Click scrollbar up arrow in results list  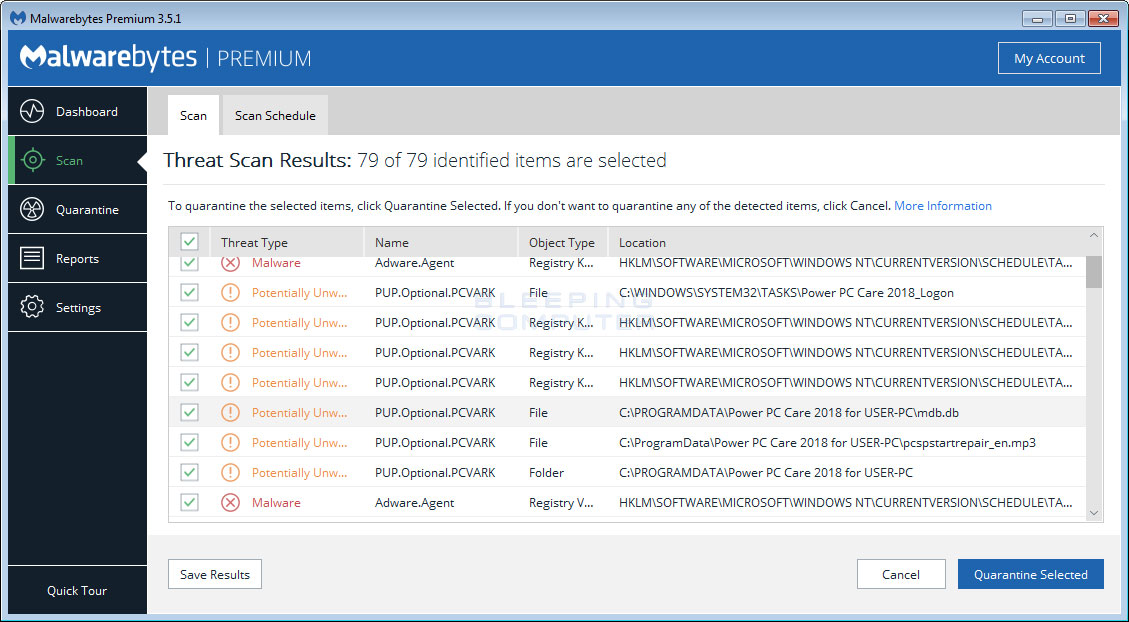(x=1093, y=236)
